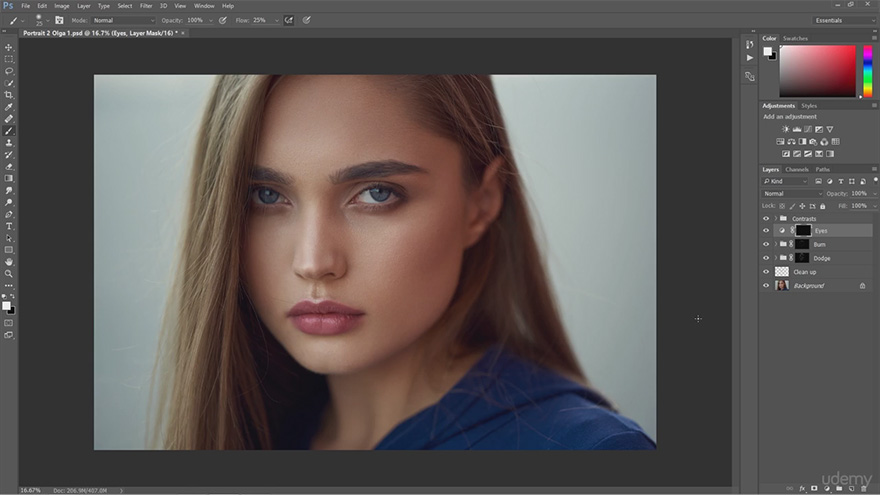880x495 pixels.
Task: Switch to the Styles tab
Action: coord(809,106)
